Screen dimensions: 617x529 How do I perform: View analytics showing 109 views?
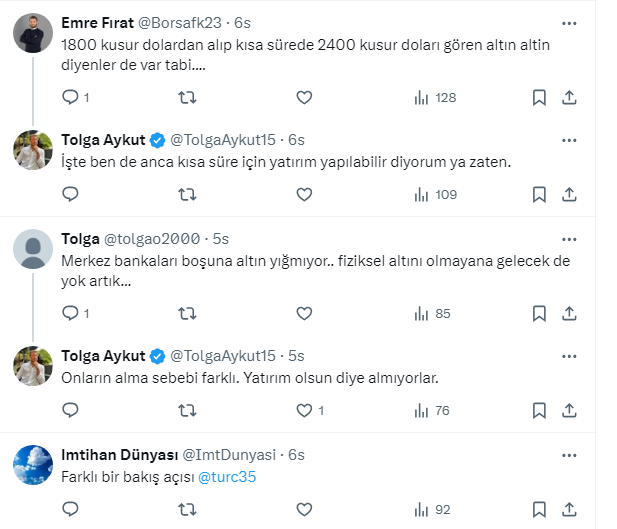[435, 194]
